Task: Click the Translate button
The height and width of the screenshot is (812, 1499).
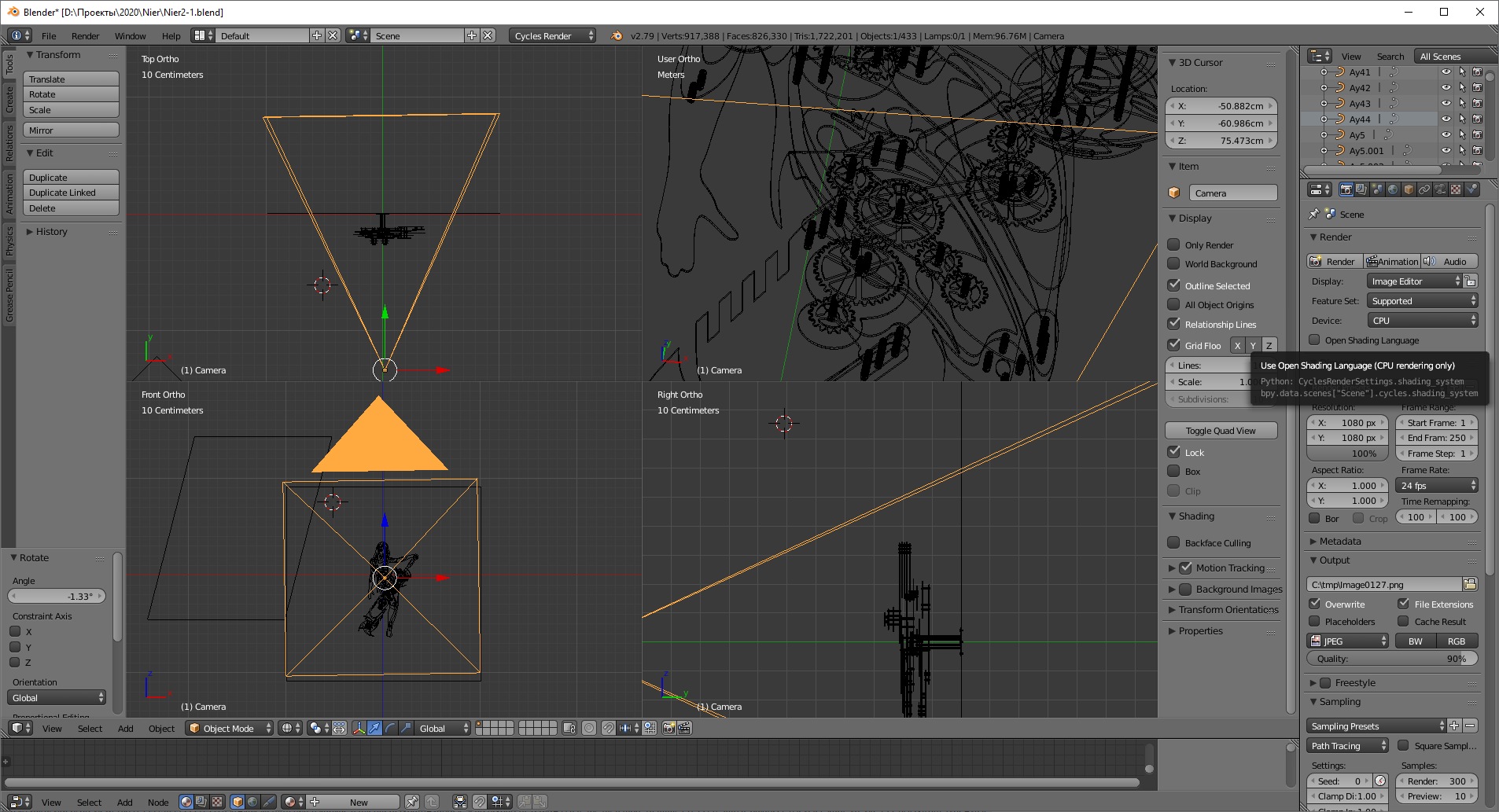Action: coord(71,79)
